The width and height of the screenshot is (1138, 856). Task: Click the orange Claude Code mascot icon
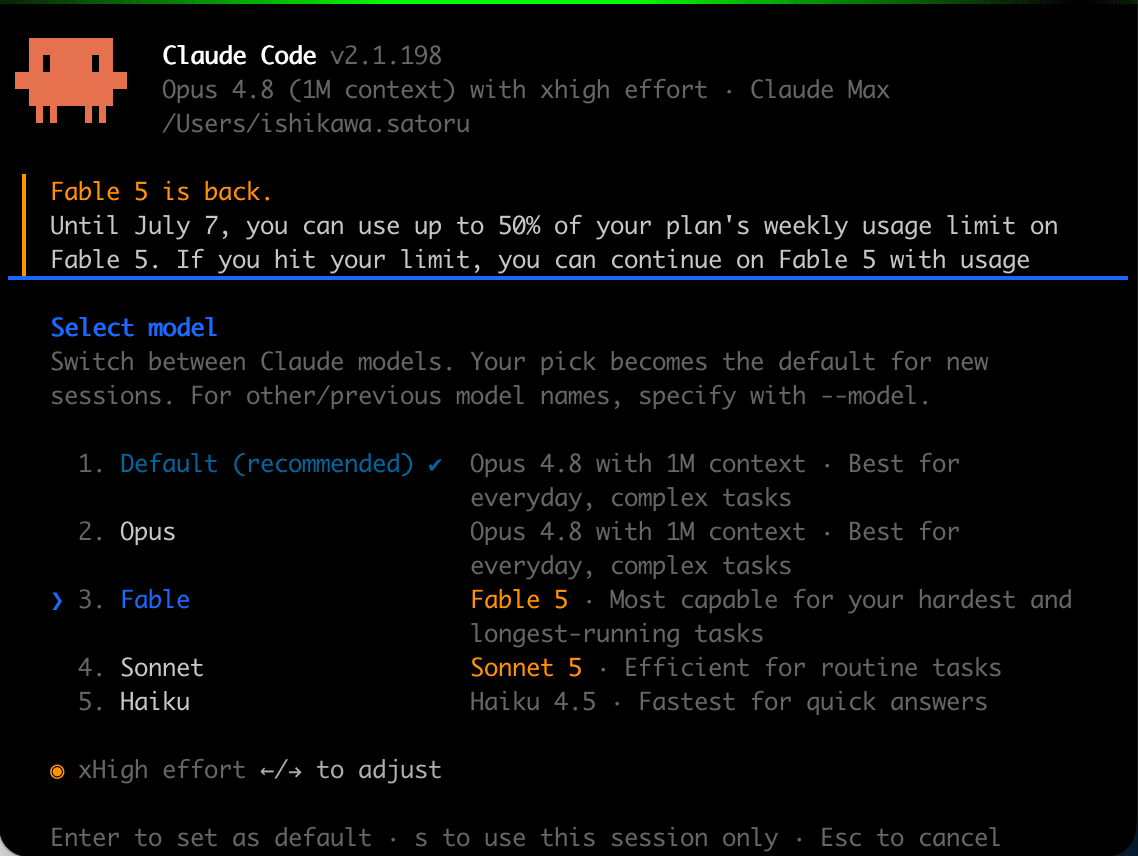pyautogui.click(x=71, y=80)
